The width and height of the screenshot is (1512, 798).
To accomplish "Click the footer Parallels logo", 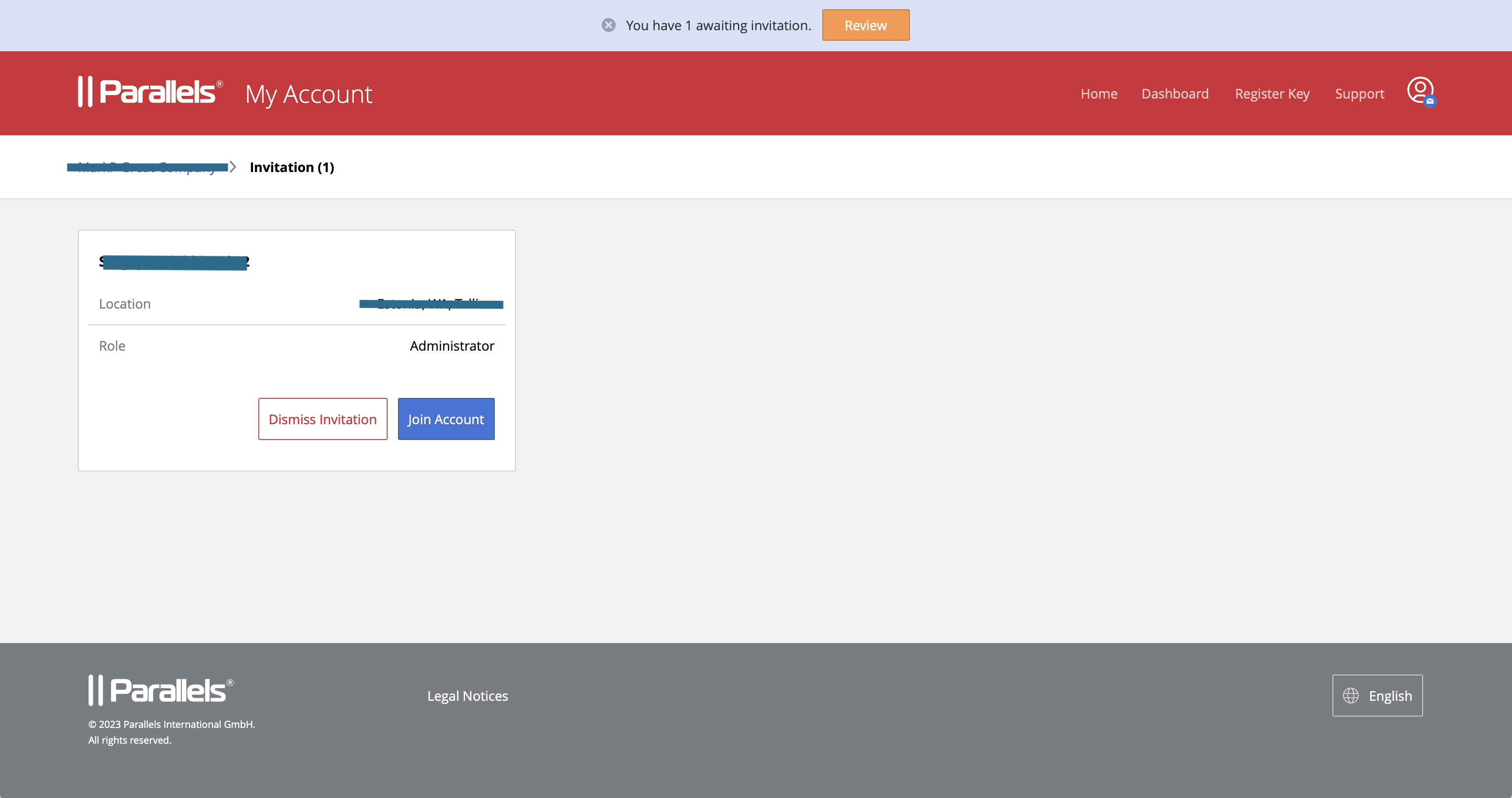I will [x=161, y=690].
